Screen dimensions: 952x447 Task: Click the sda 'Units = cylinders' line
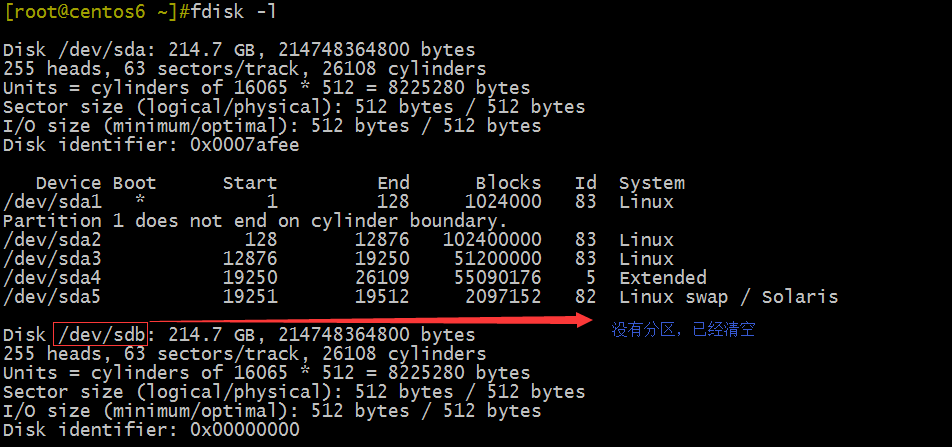point(267,88)
